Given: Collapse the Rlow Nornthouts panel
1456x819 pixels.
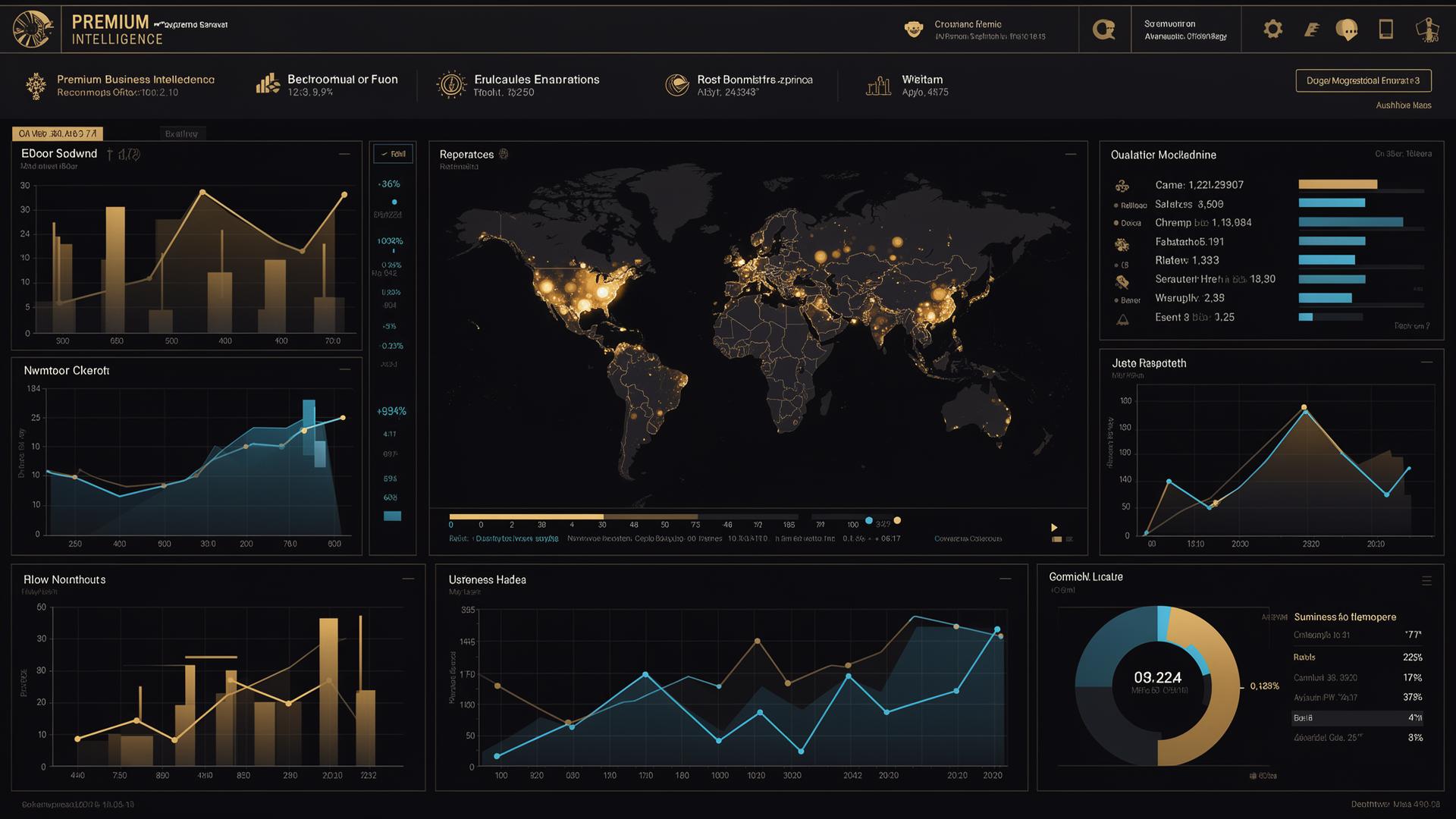Looking at the screenshot, I should (408, 579).
